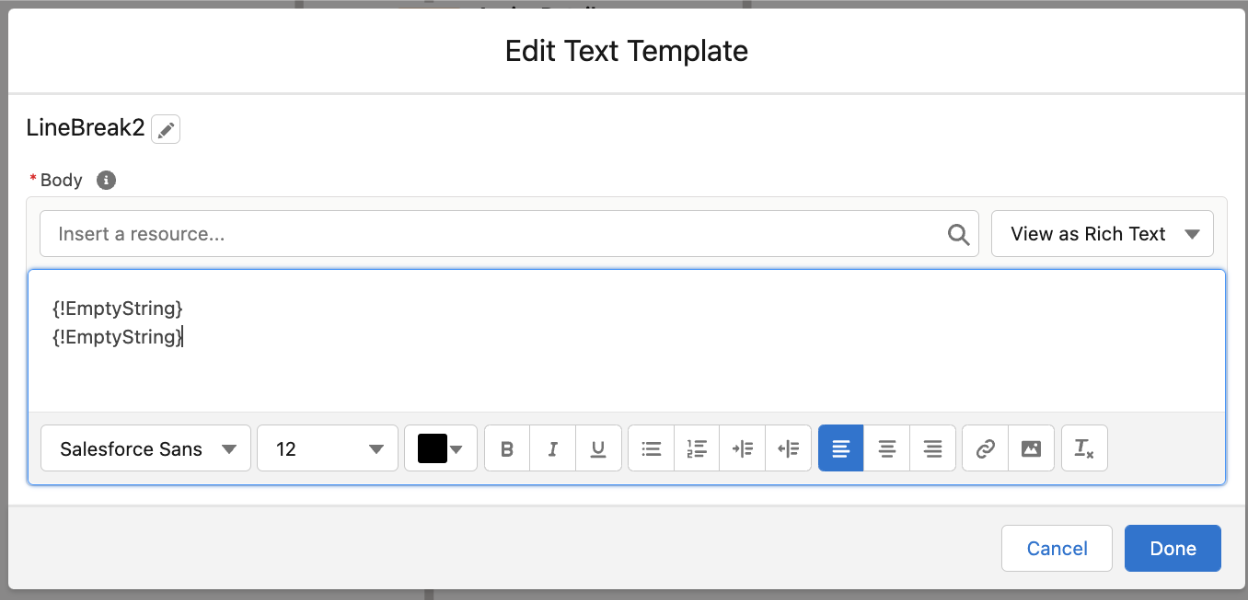
Task: Enable center text alignment
Action: point(886,448)
